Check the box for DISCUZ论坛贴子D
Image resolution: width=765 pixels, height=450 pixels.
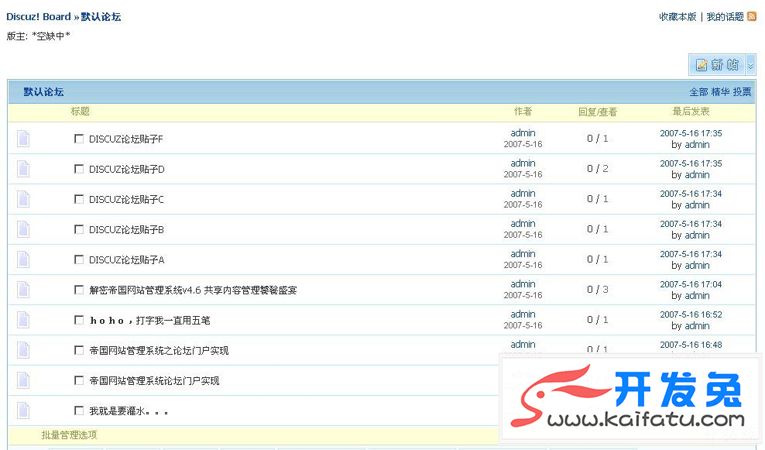[79, 169]
